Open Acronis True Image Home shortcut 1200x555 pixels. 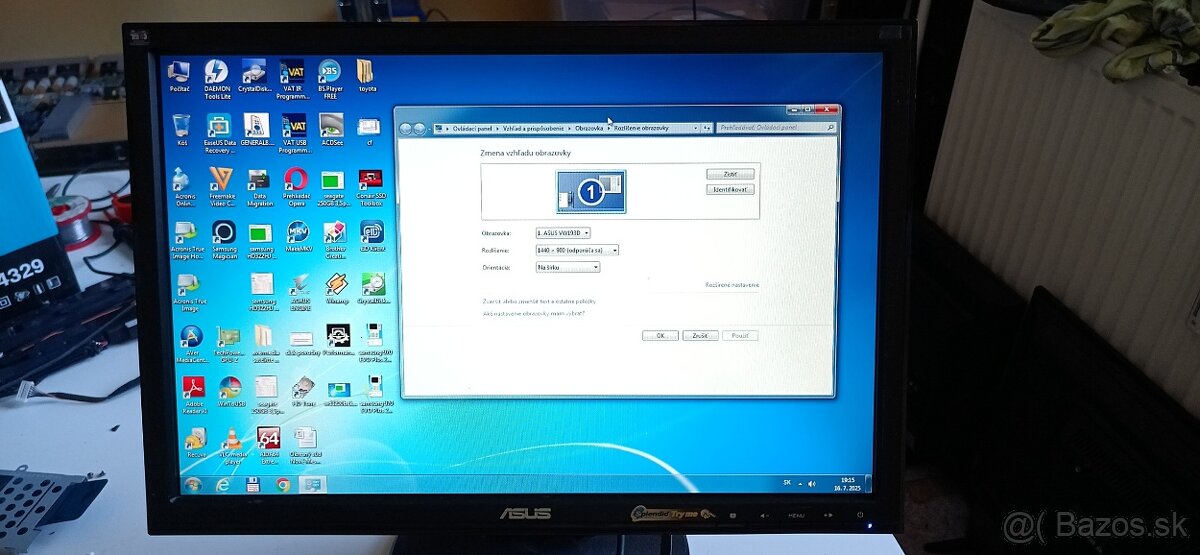click(187, 240)
